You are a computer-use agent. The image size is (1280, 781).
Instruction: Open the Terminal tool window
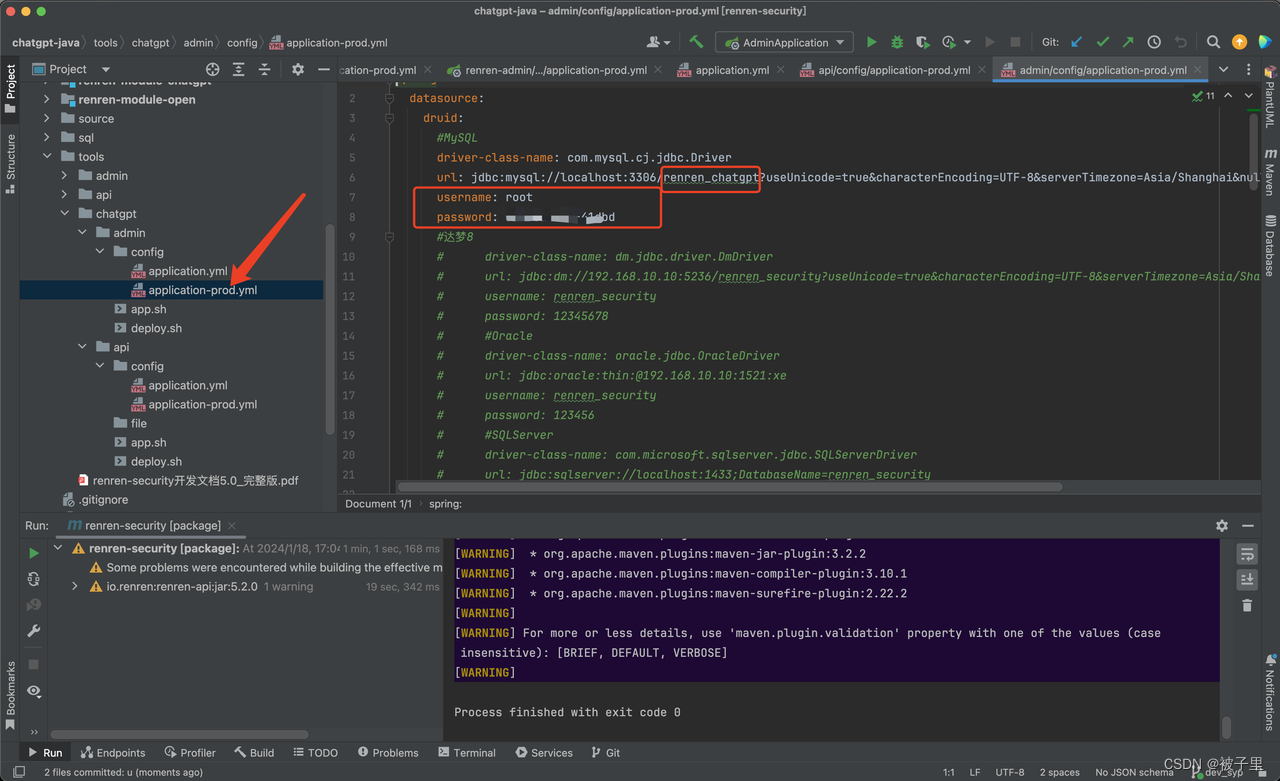[x=465, y=752]
